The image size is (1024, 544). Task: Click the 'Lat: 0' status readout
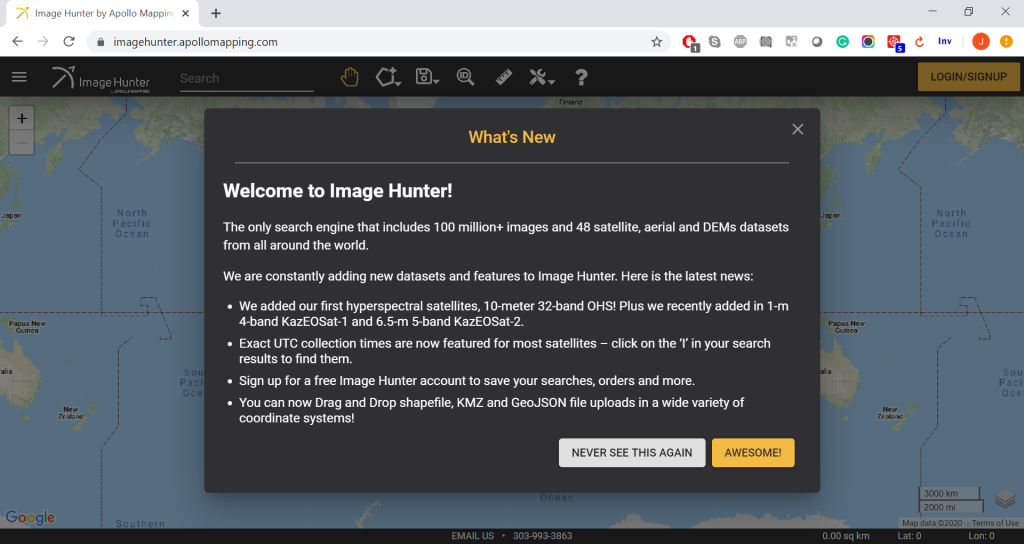pyautogui.click(x=909, y=536)
